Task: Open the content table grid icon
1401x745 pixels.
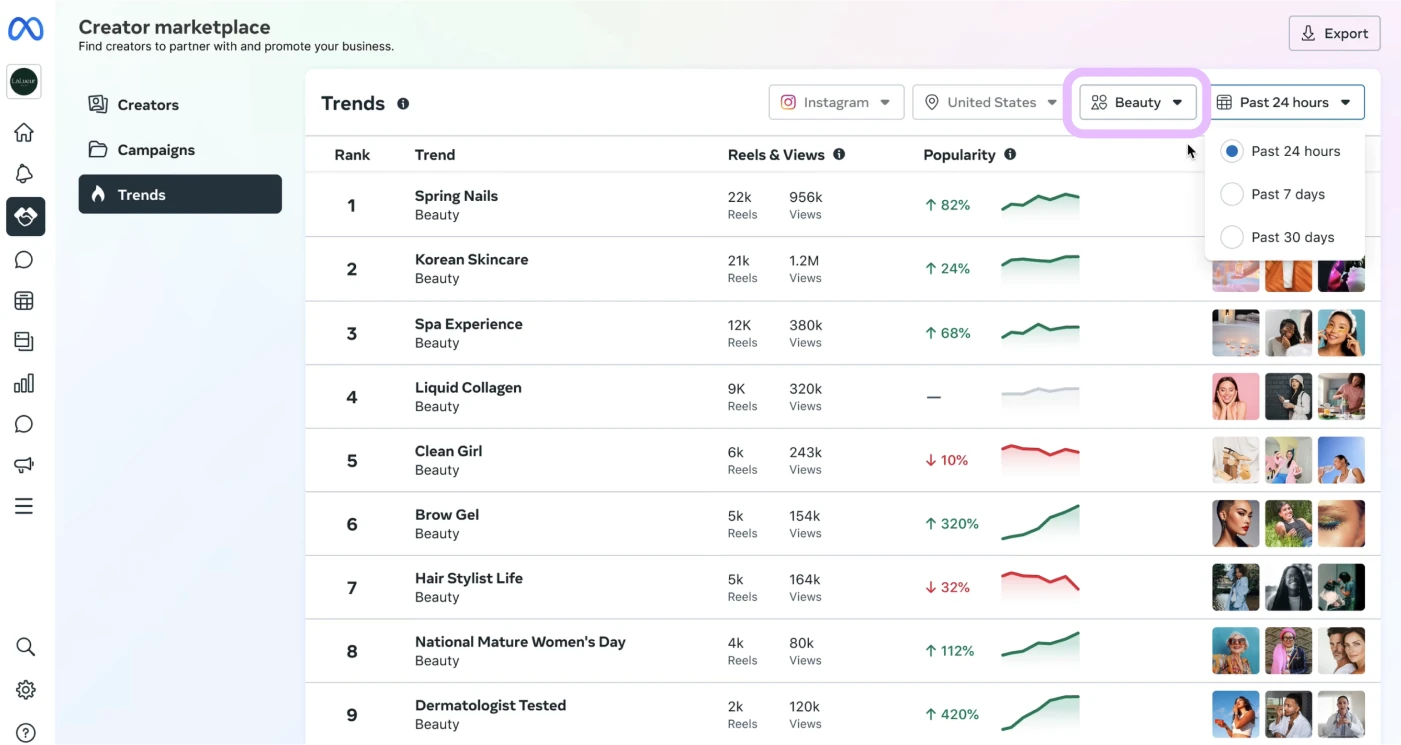Action: (24, 301)
